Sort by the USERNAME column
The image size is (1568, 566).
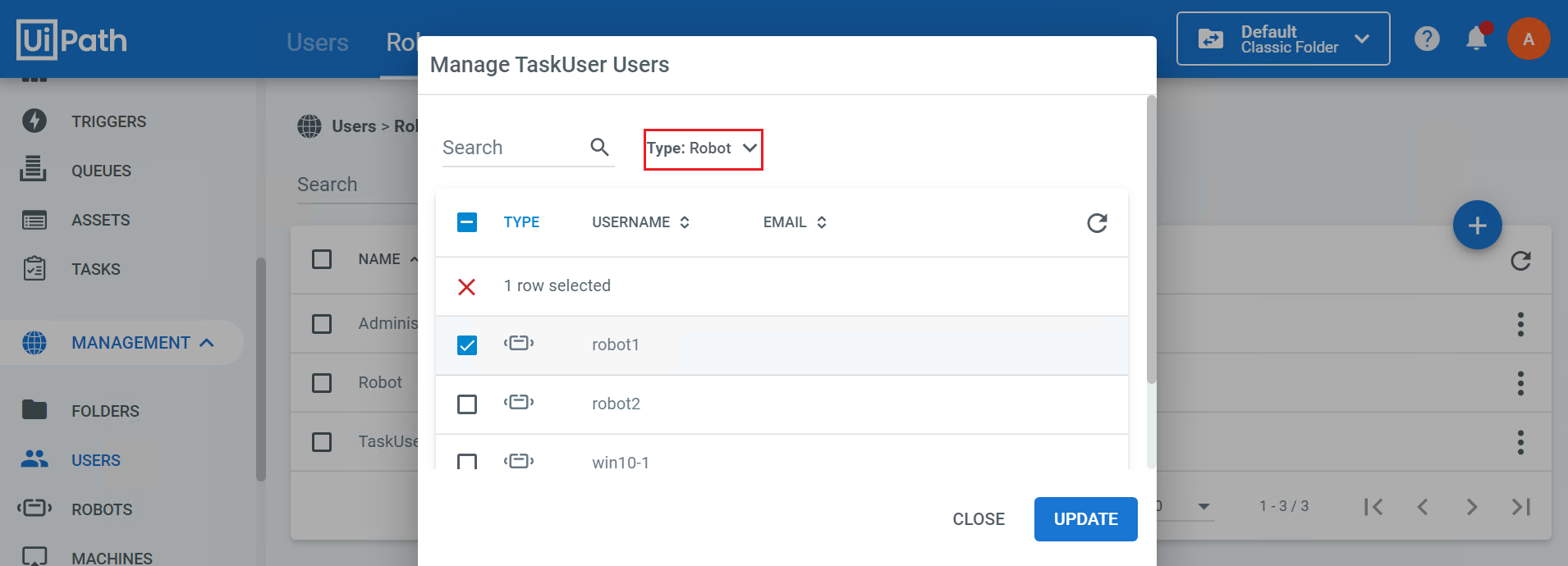(x=641, y=222)
